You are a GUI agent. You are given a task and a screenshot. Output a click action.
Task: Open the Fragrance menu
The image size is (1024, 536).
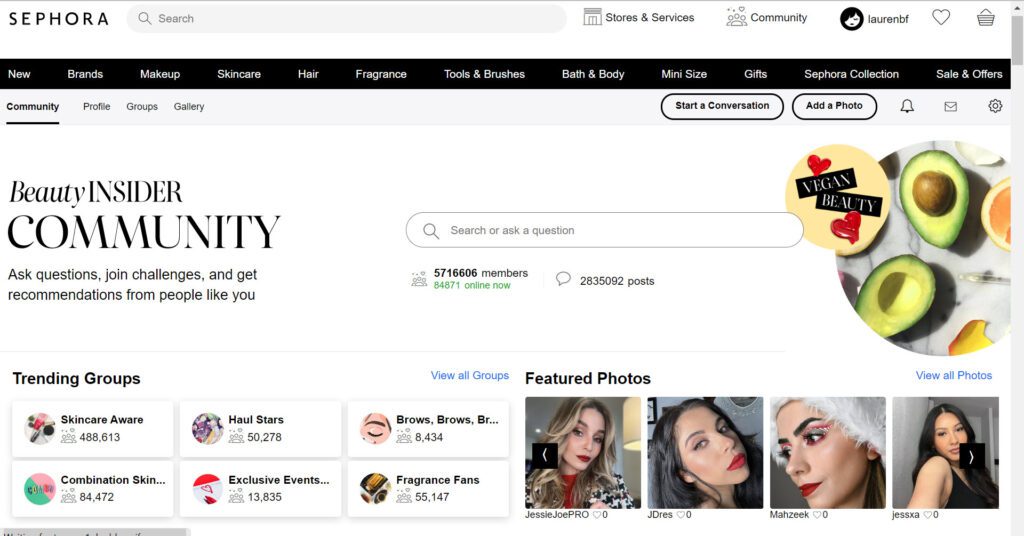[381, 74]
